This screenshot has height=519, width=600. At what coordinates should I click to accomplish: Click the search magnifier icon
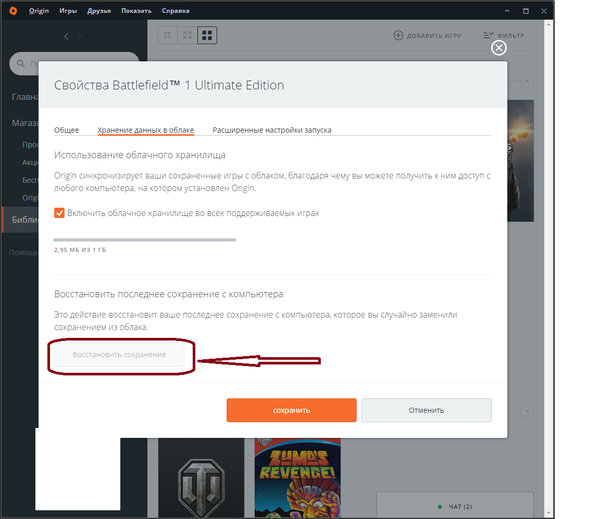[21, 63]
